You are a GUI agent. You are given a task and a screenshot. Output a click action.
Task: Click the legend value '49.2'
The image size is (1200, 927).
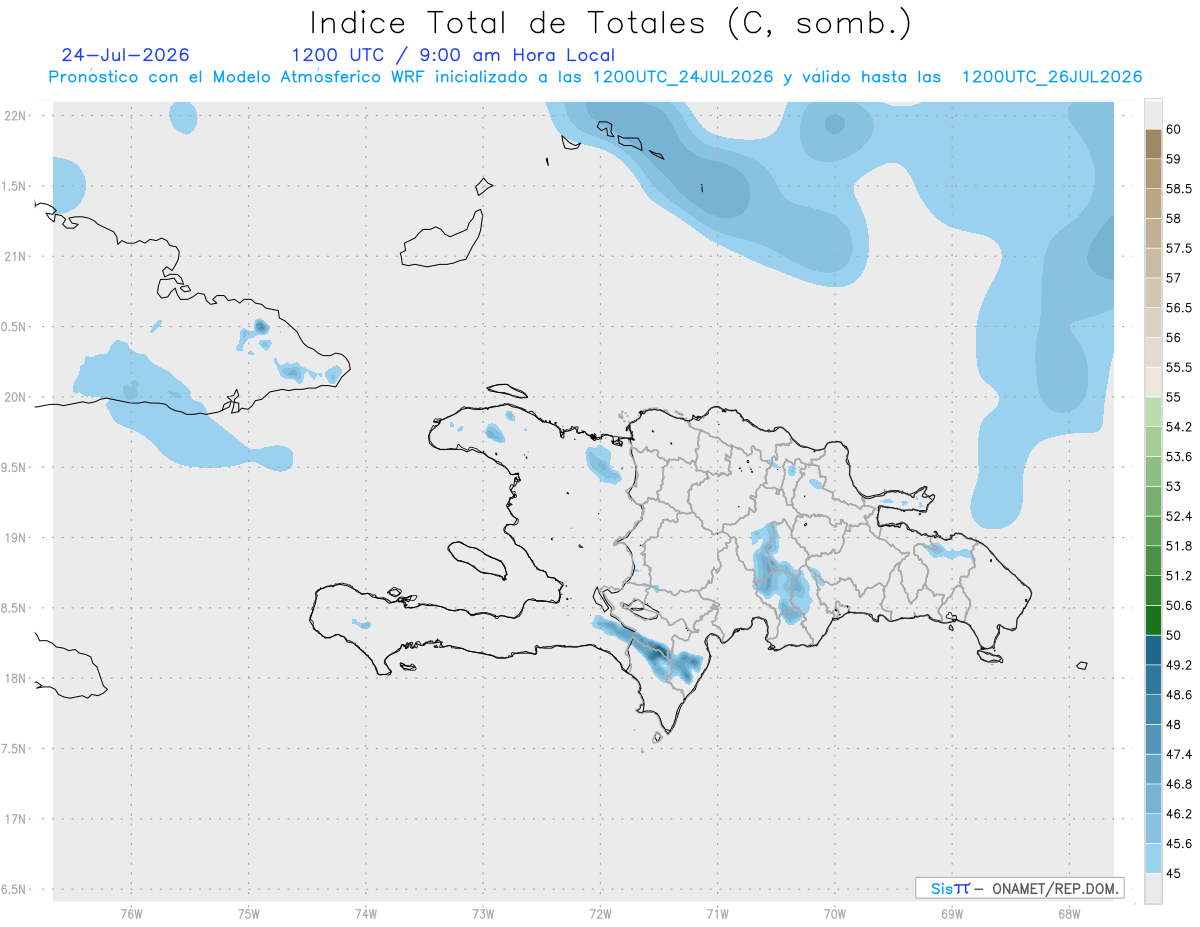1179,665
